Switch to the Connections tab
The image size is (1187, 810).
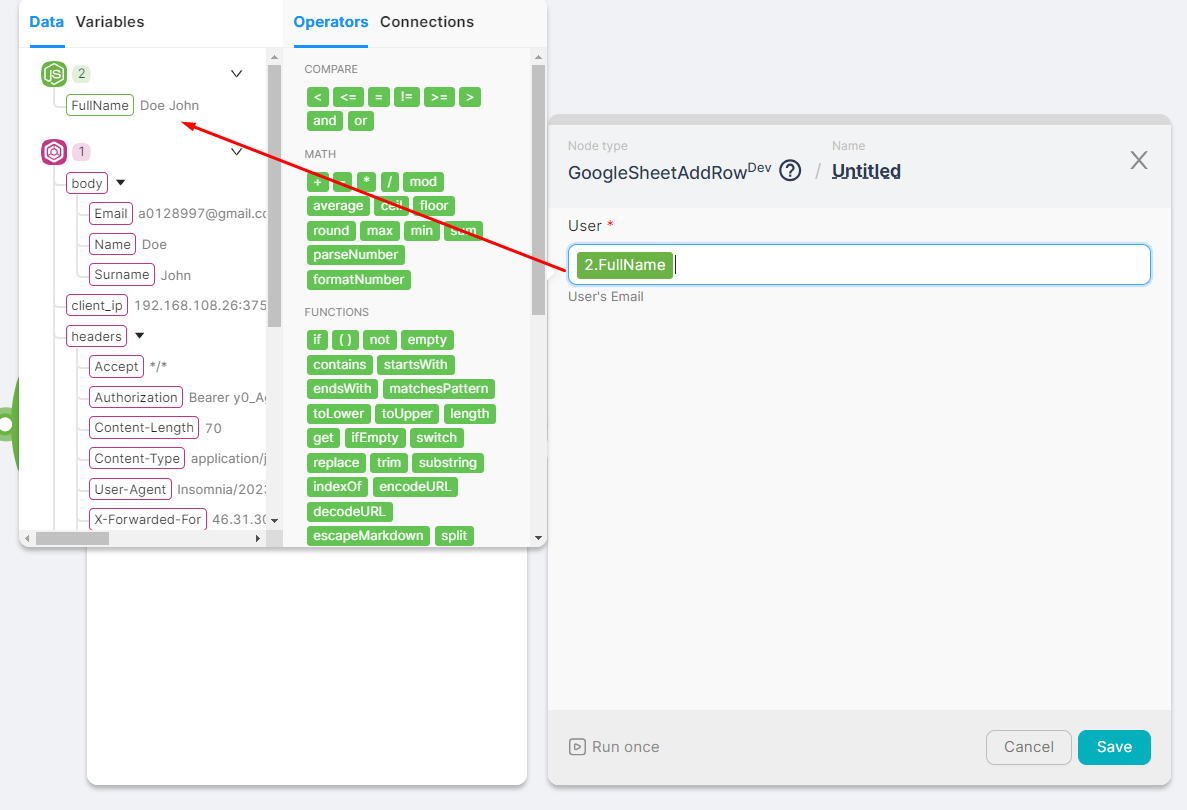click(x=427, y=22)
